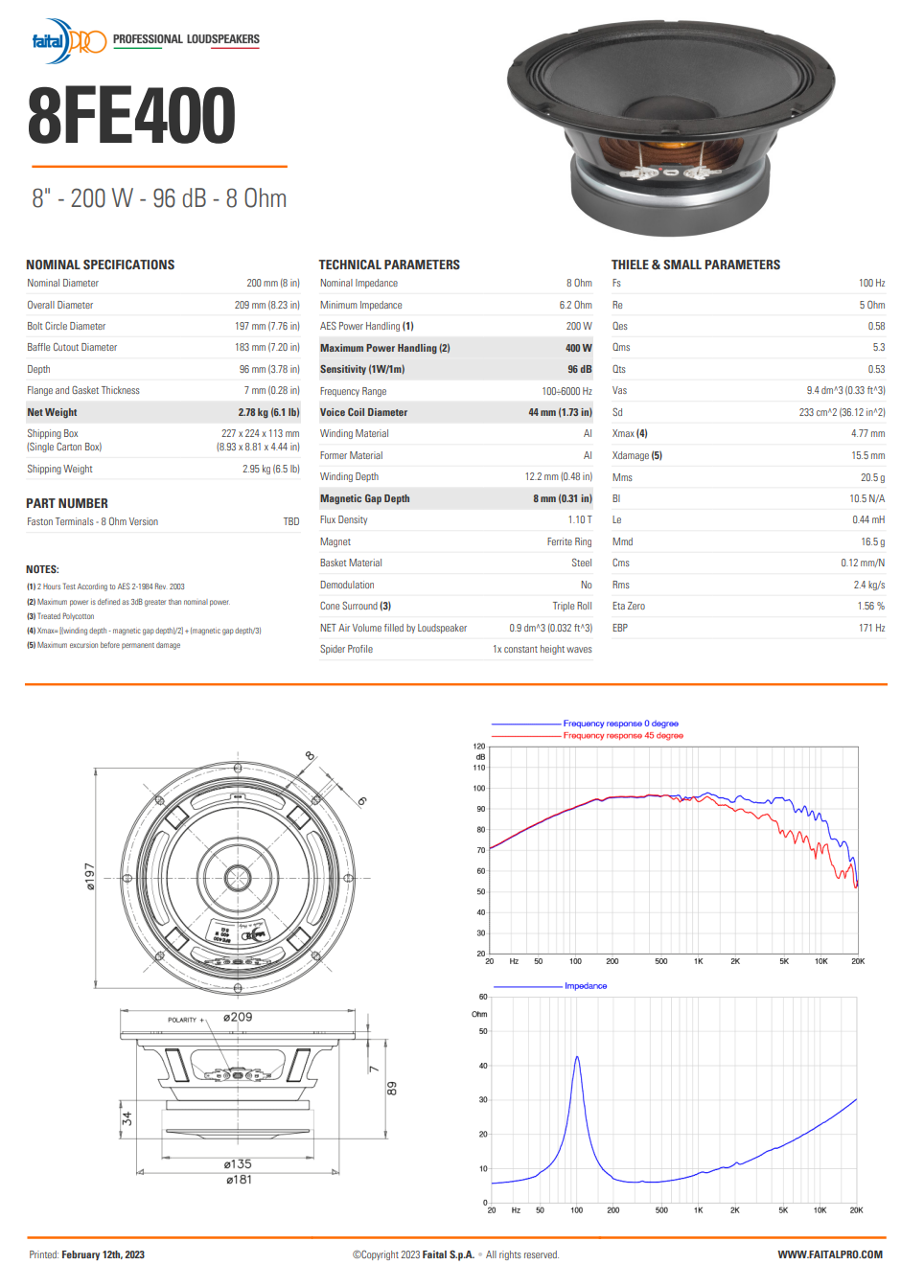The width and height of the screenshot is (924, 1288).
Task: Select the Spider Profile label
Action: coord(347,650)
